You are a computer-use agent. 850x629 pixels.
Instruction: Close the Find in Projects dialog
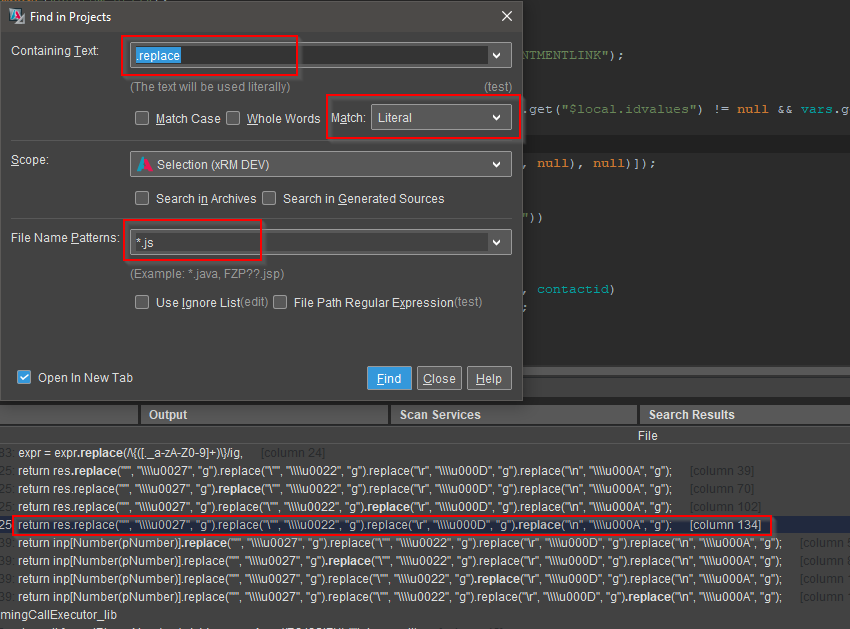point(507,16)
